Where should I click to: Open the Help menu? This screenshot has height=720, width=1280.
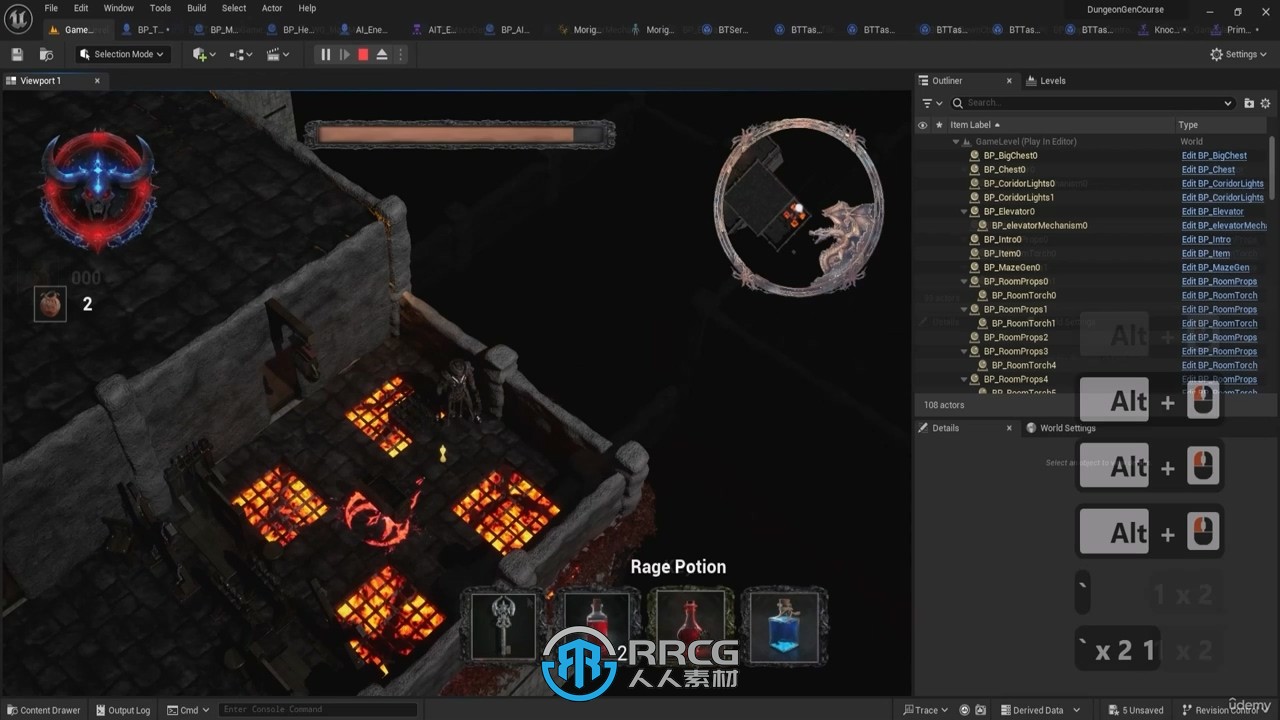pyautogui.click(x=307, y=8)
